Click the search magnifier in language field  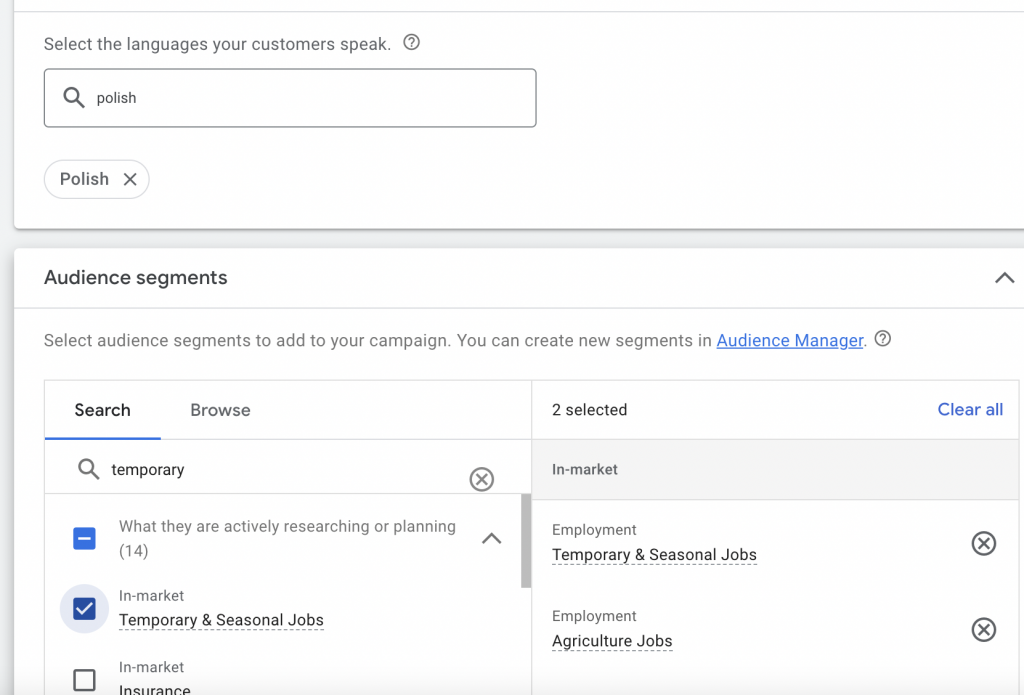click(x=74, y=98)
